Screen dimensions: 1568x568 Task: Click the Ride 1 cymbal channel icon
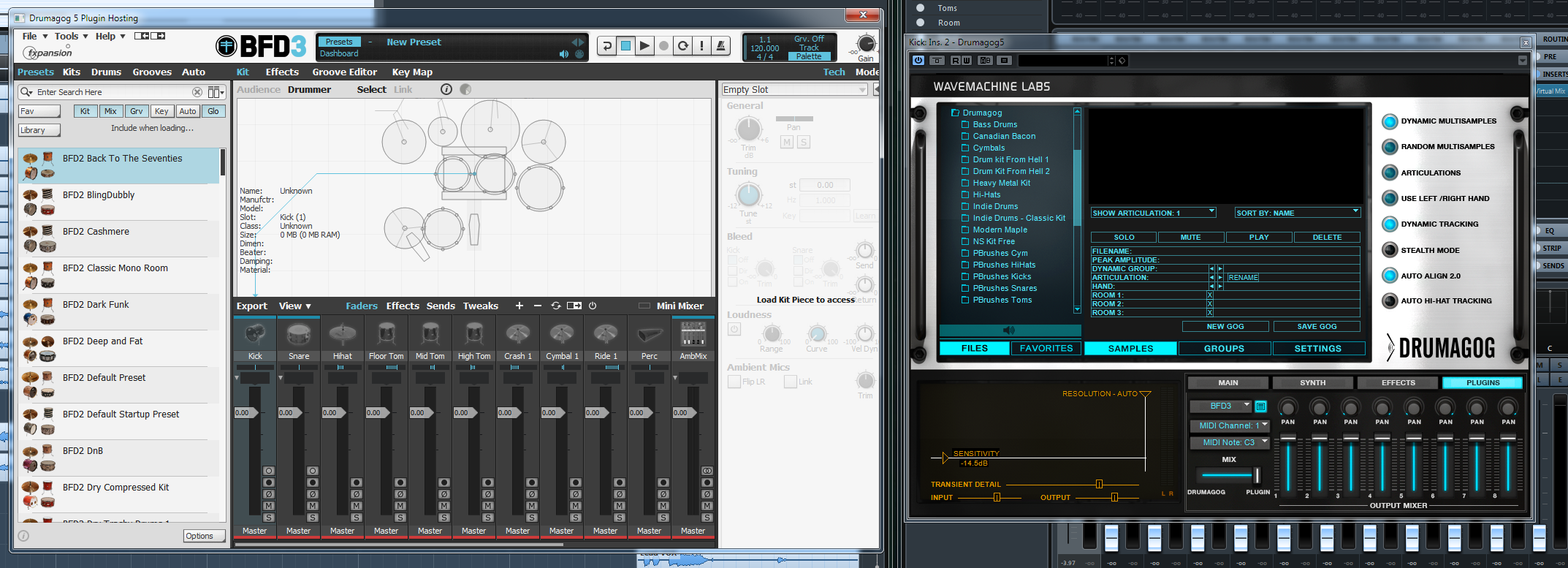[x=606, y=335]
